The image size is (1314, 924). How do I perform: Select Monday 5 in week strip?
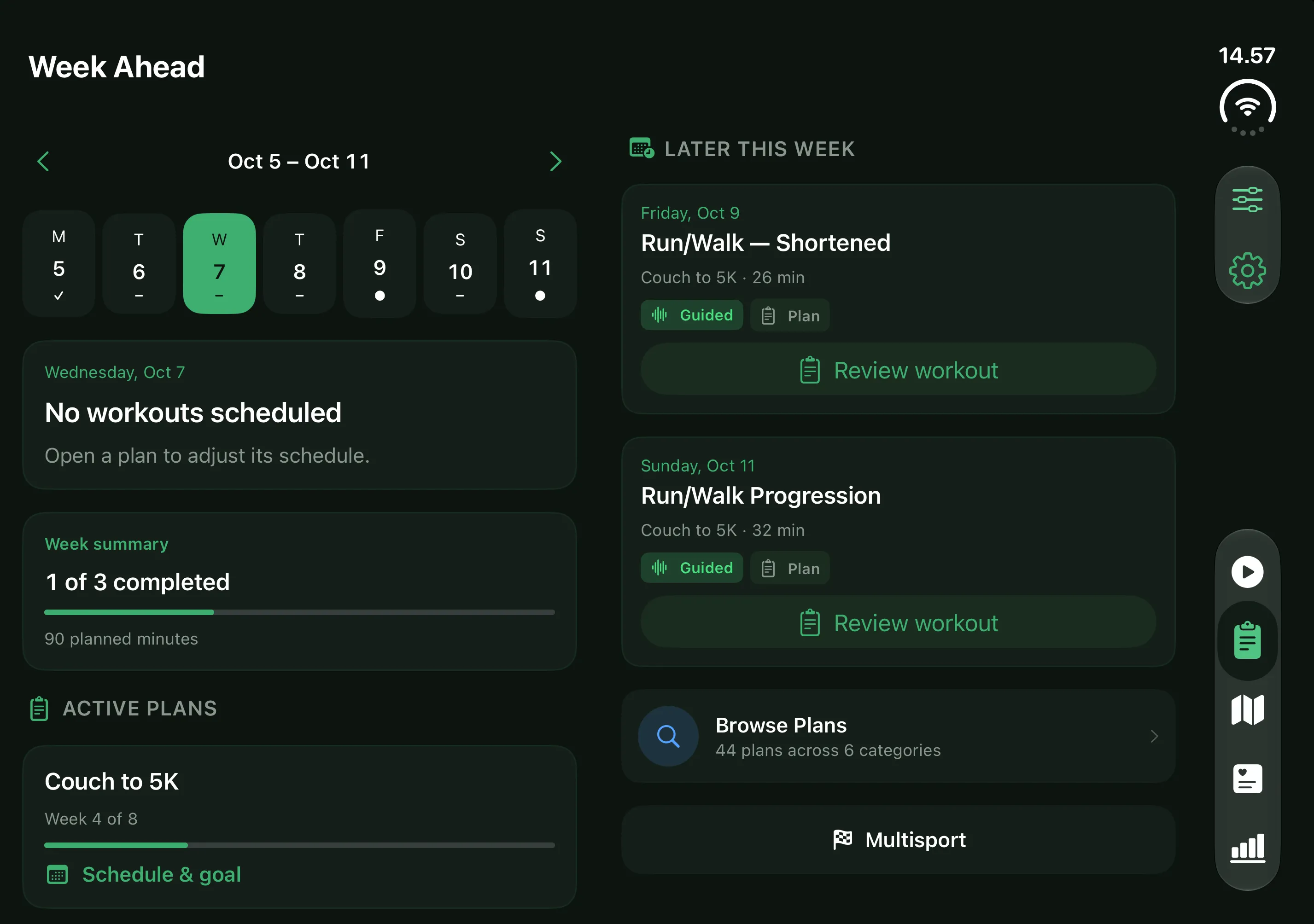click(x=59, y=264)
